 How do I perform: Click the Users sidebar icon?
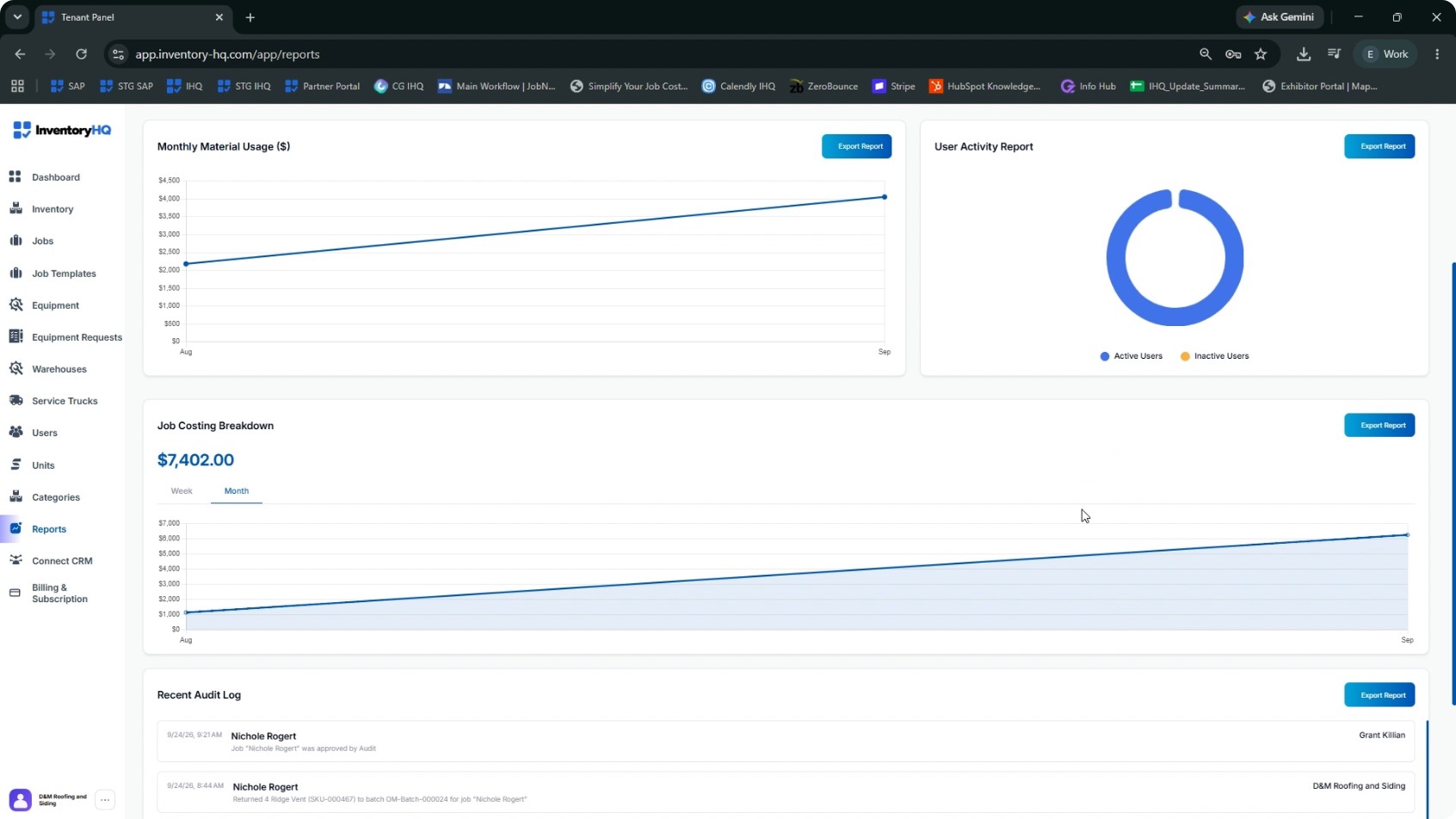click(15, 433)
